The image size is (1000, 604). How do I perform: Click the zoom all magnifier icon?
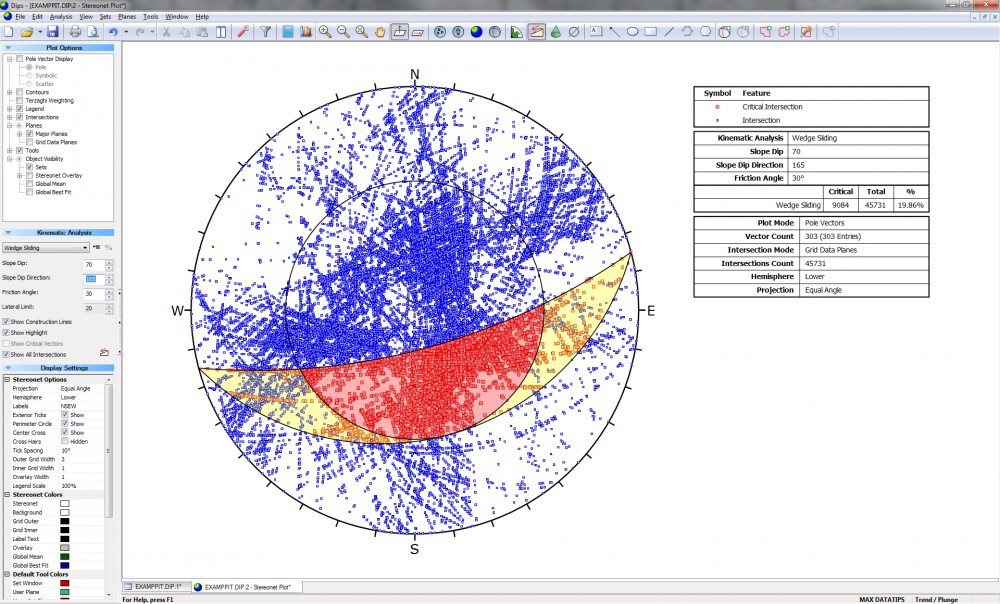[x=362, y=32]
